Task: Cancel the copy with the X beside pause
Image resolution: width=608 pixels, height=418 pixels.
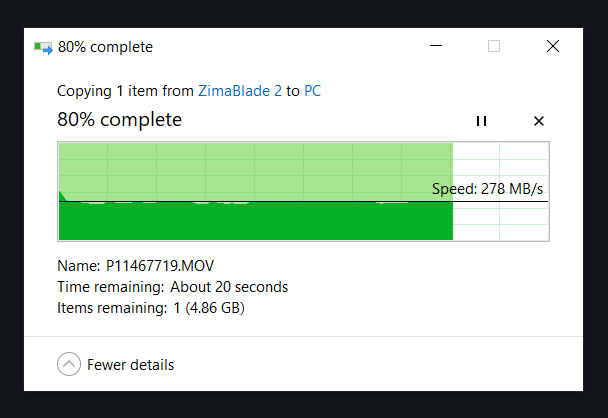Action: click(539, 121)
